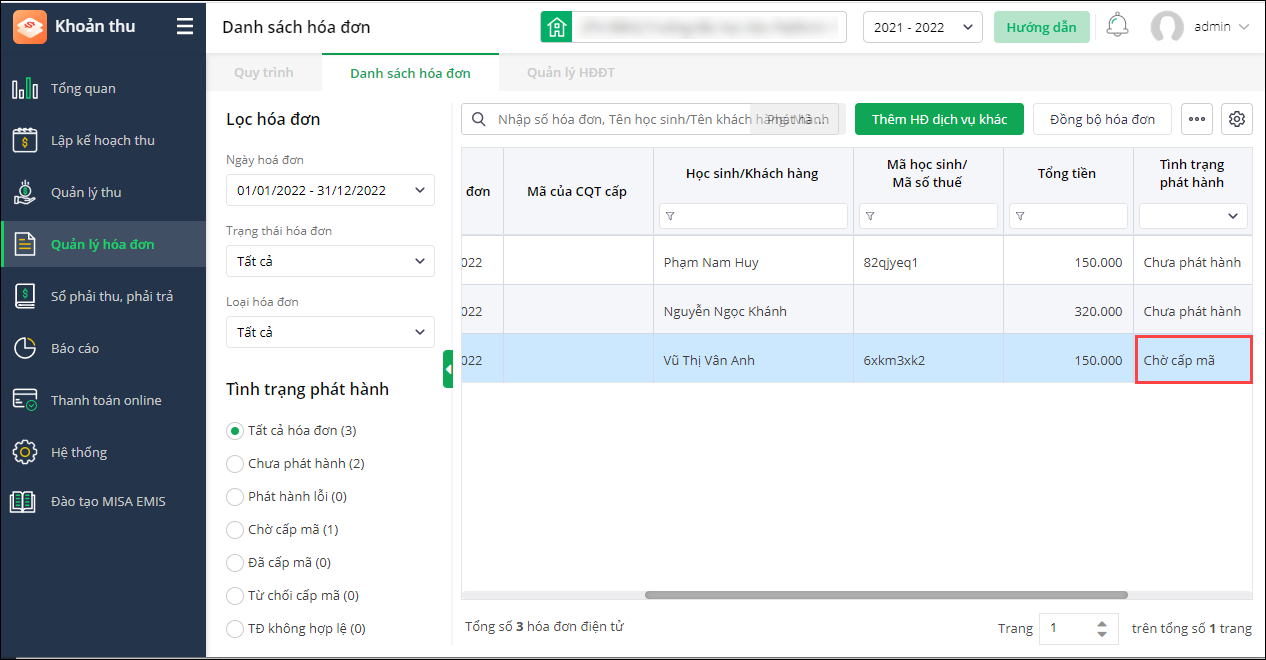The image size is (1266, 660).
Task: Select the Chưa phát hành radio option
Action: click(235, 464)
